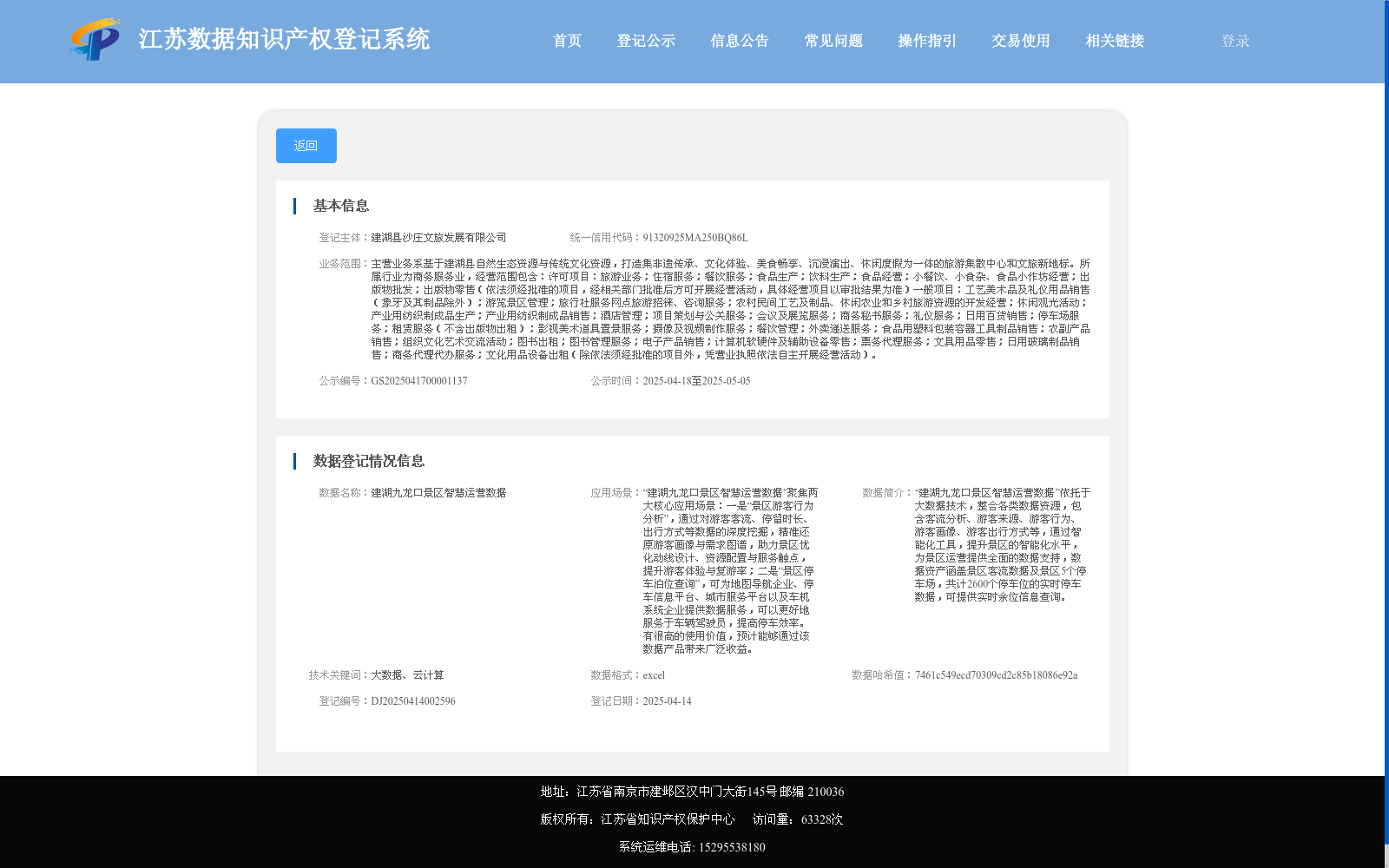Click the footer phone 15295538180
1389x868 pixels.
[x=732, y=847]
